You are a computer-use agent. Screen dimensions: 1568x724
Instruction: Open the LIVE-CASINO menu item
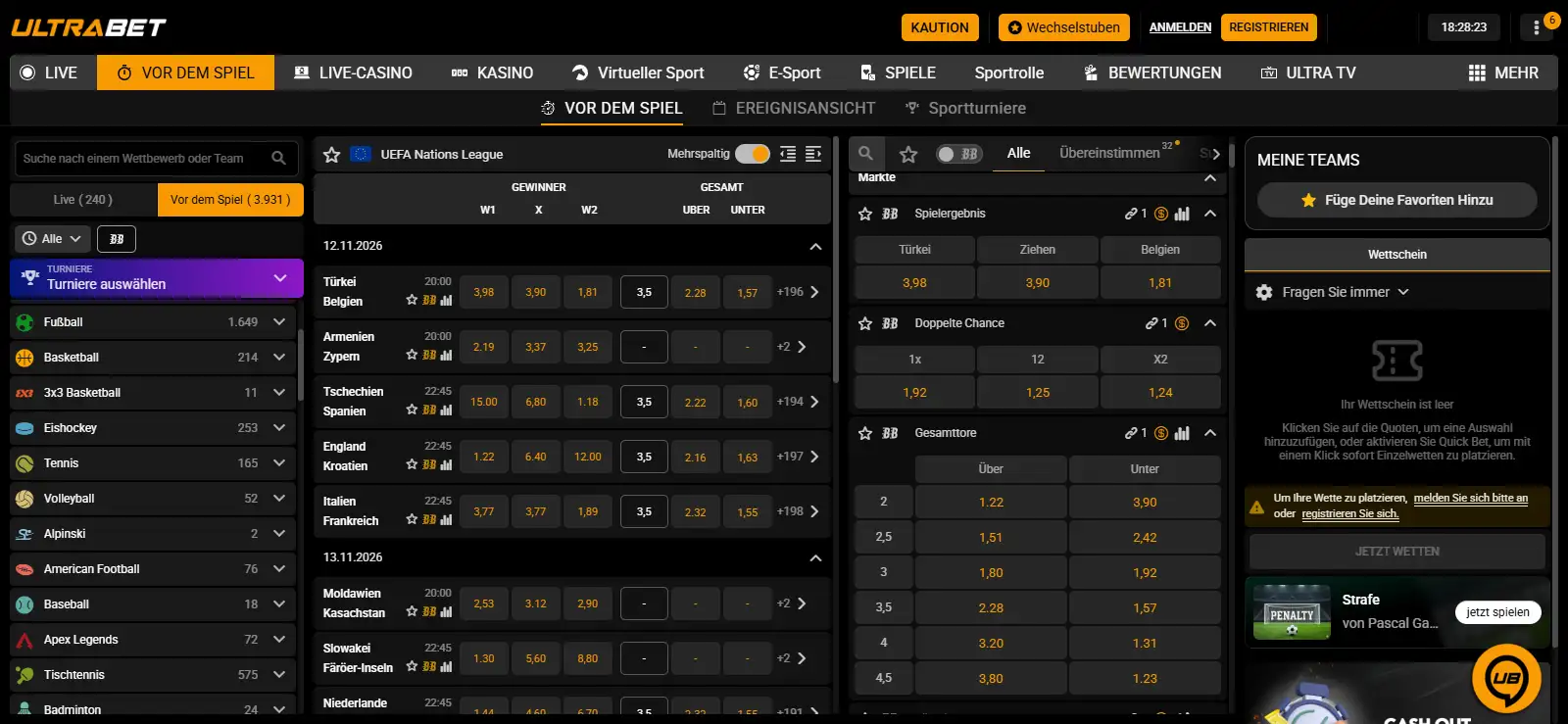pos(353,72)
